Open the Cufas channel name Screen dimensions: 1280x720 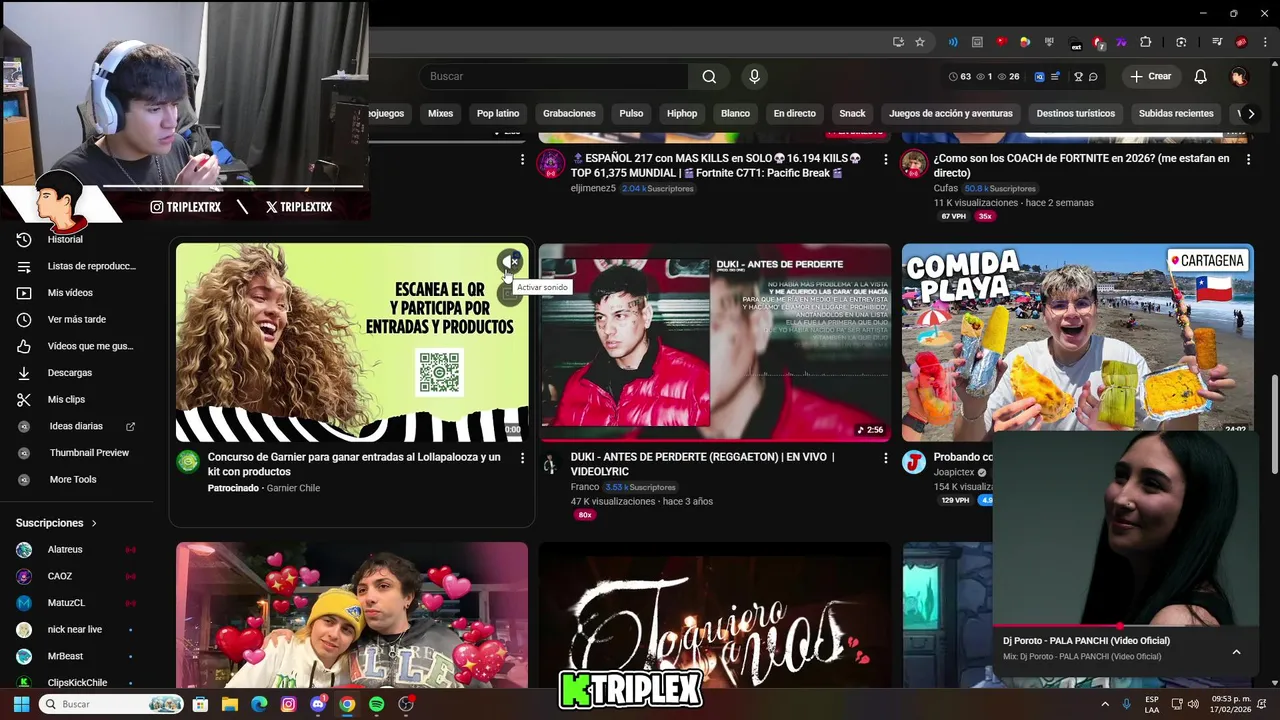point(946,188)
